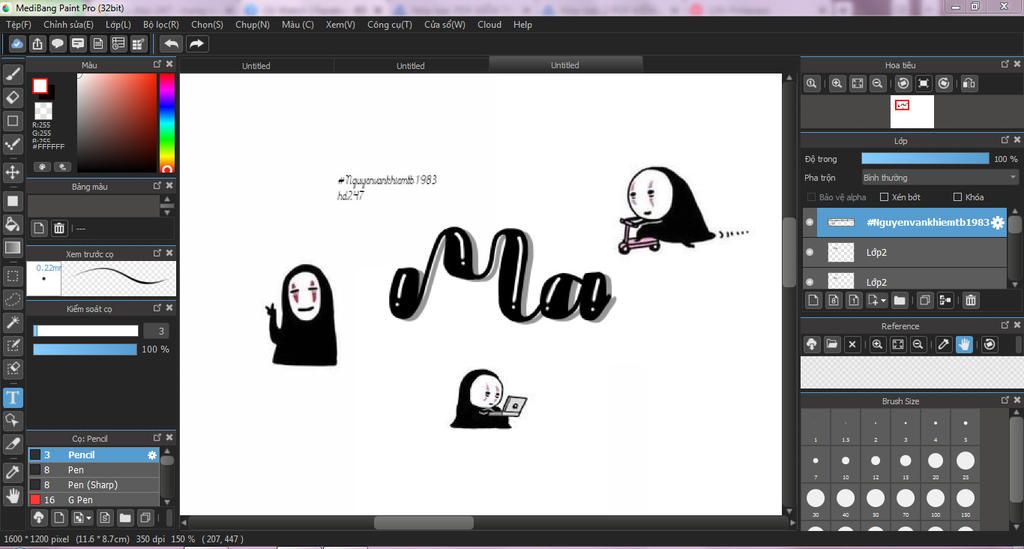Click the foreground white color swatch
The height and width of the screenshot is (549, 1024).
(x=40, y=86)
